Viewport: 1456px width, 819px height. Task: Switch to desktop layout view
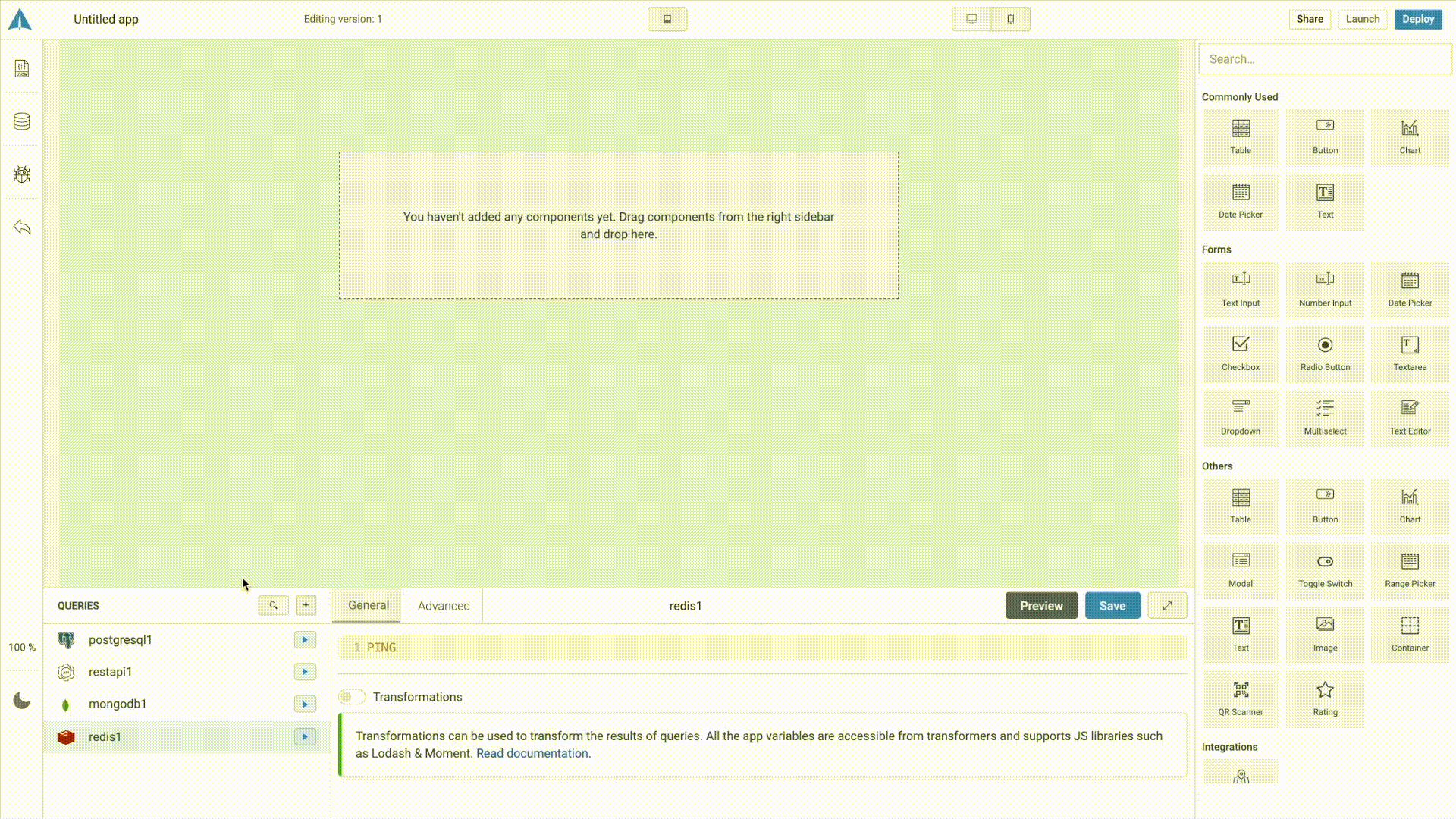971,19
